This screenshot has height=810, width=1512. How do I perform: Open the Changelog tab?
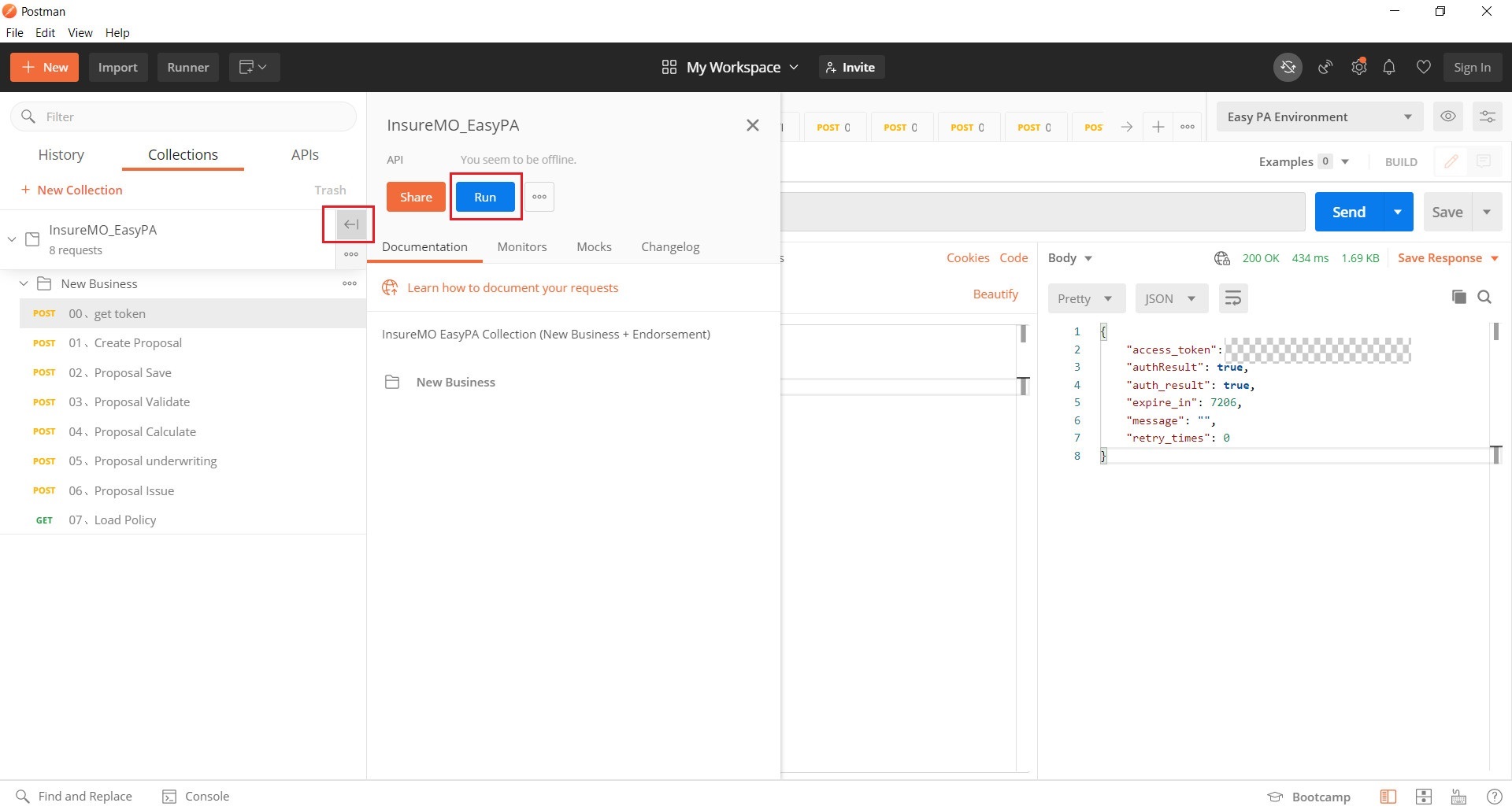(x=670, y=247)
